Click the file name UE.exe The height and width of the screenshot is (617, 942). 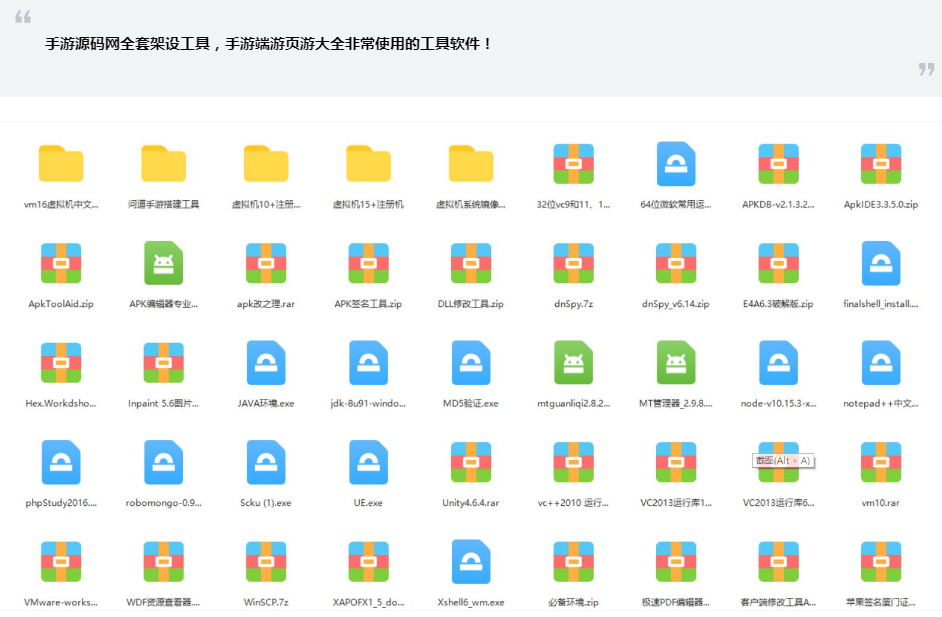point(368,503)
